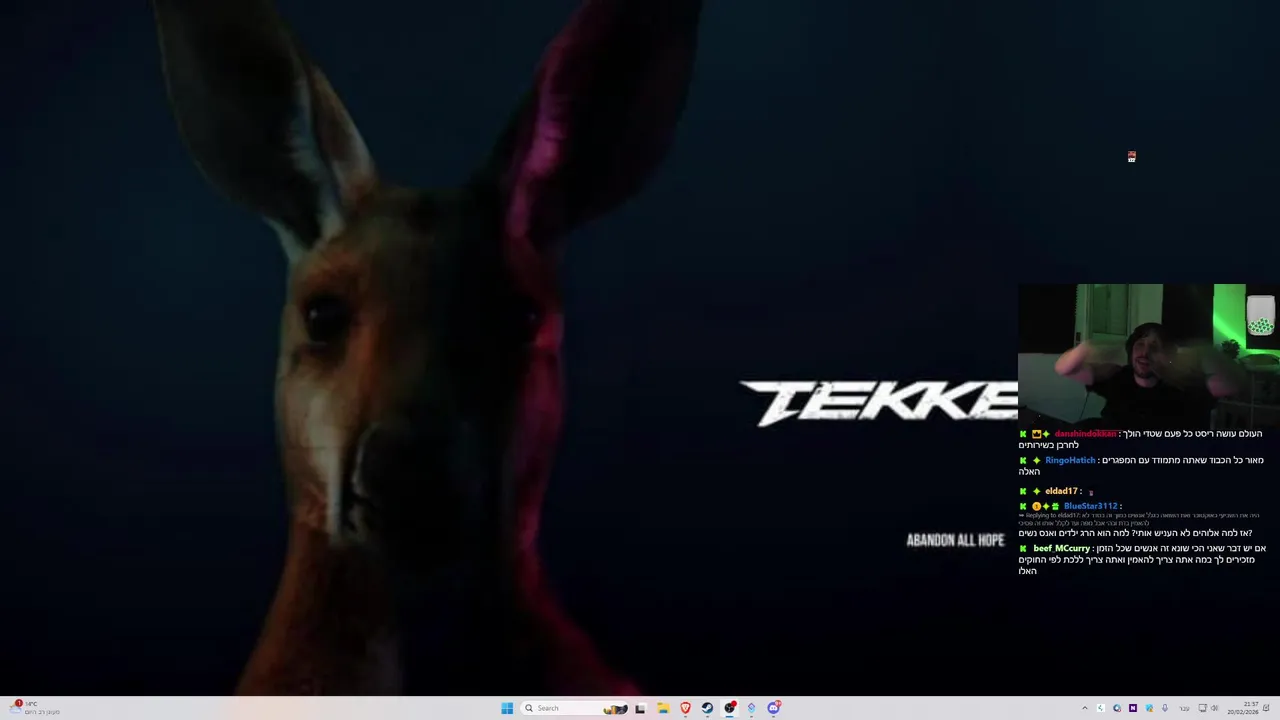Click username BlueStar3112 in chat
This screenshot has width=1280, height=720.
pos(1090,506)
